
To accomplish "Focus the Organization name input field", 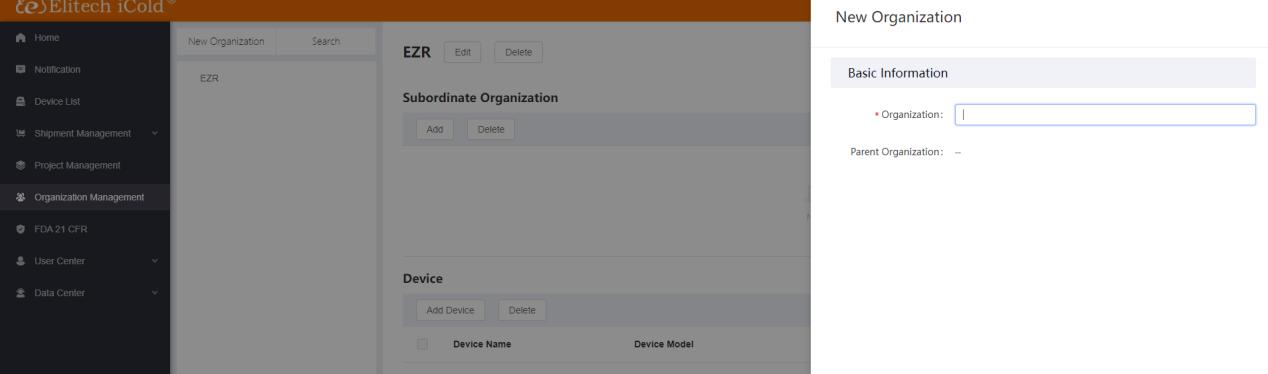I will tap(1105, 115).
